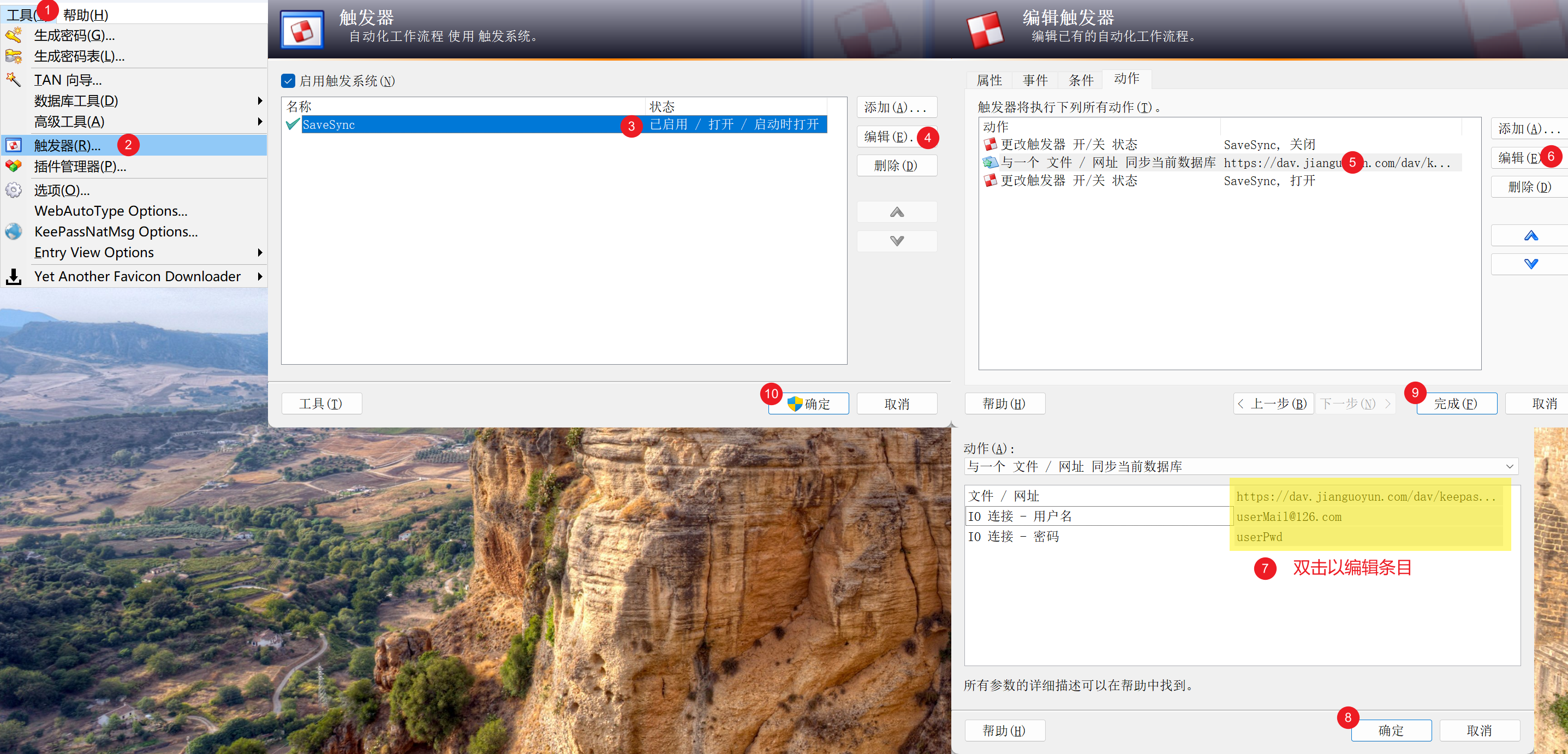Open the Help menu
The height and width of the screenshot is (754, 1568).
coord(85,15)
